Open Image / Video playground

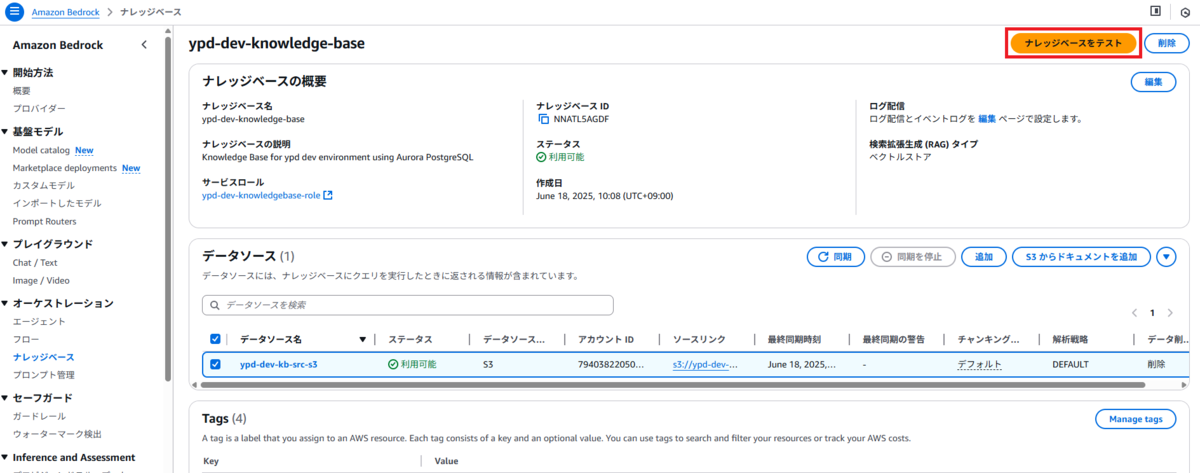tap(41, 280)
